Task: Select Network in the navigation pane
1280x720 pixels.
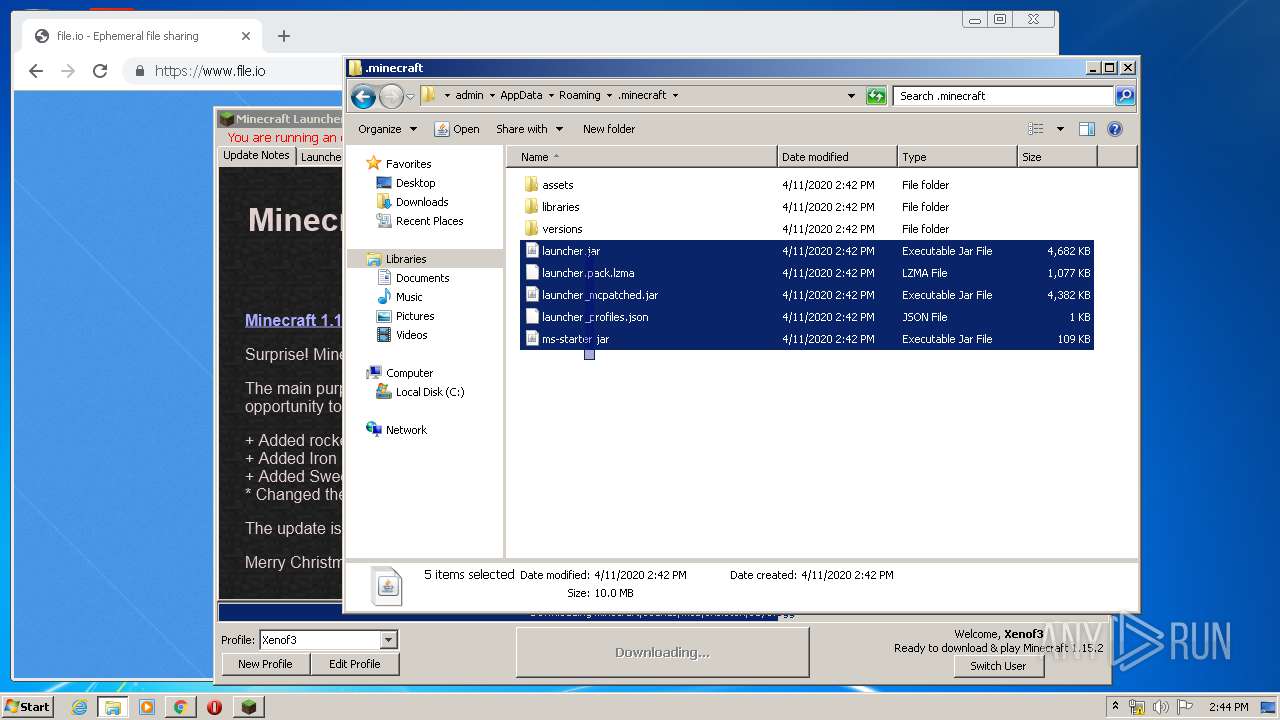Action: coord(397,430)
